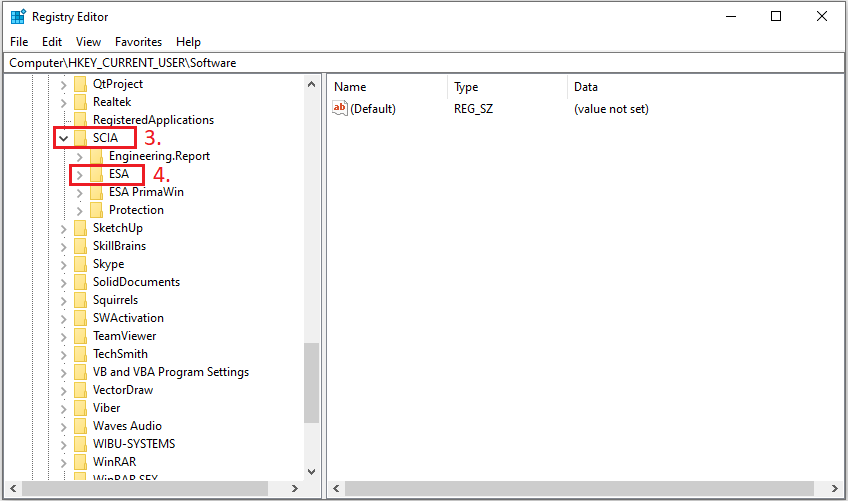Click tree pane horizontal scrollbar left arrow

13,488
